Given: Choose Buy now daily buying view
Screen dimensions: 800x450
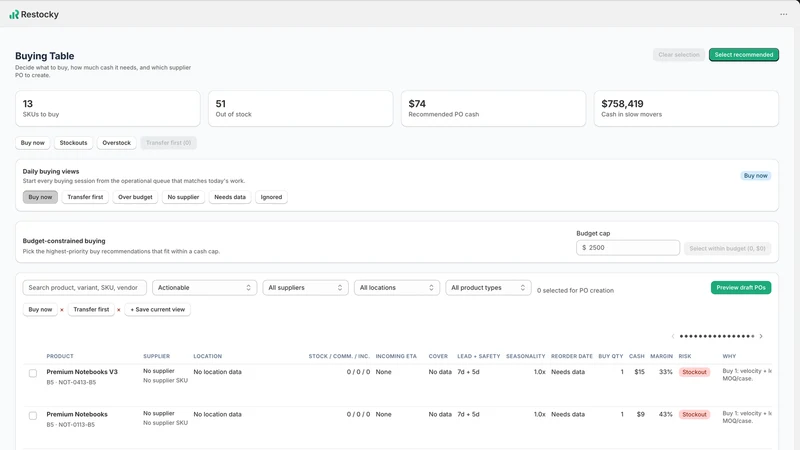Looking at the screenshot, I should (40, 197).
